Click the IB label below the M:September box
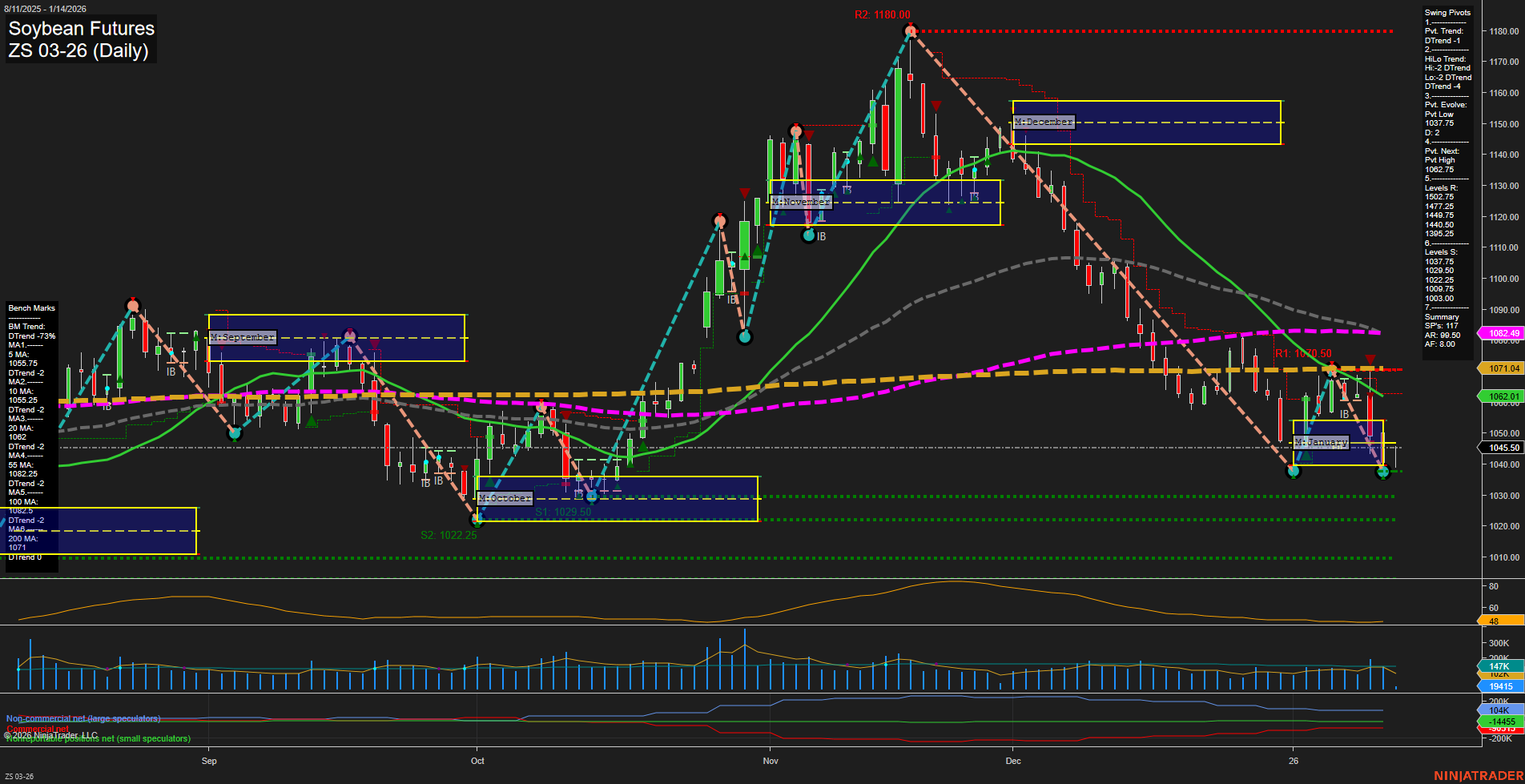The image size is (1525, 784). [171, 370]
